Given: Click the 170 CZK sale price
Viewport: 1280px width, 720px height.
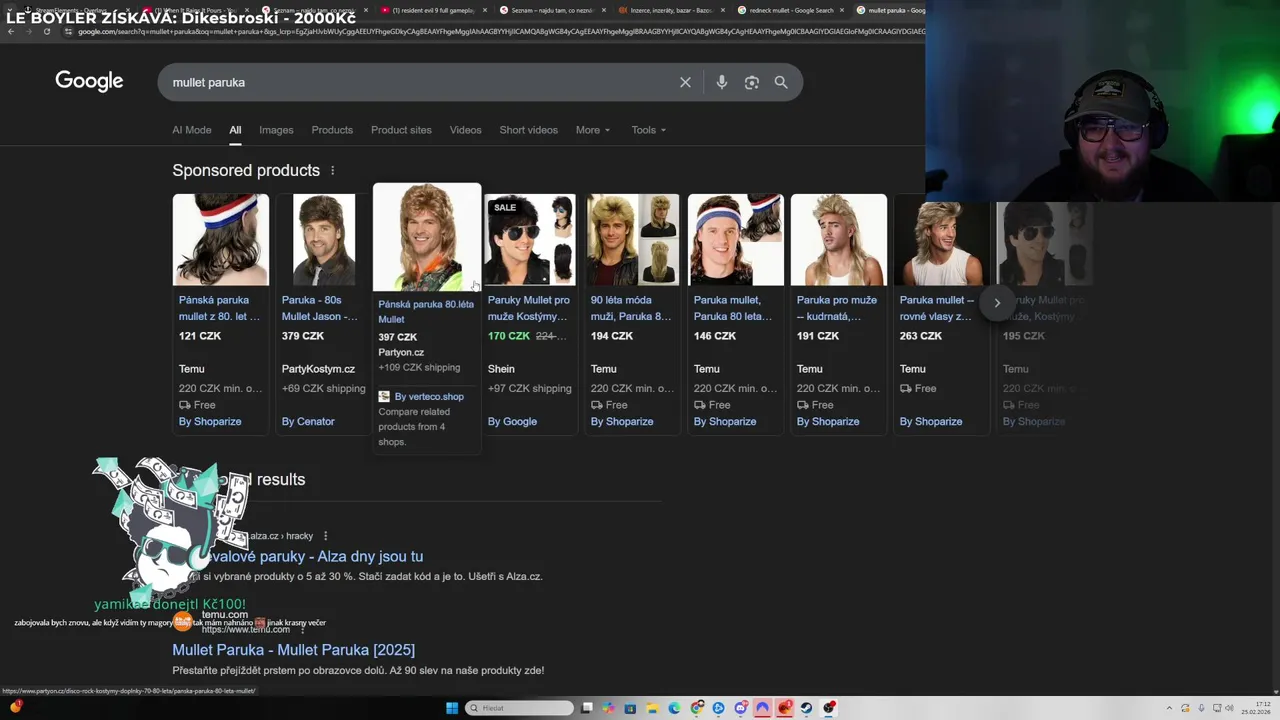Looking at the screenshot, I should [x=509, y=336].
